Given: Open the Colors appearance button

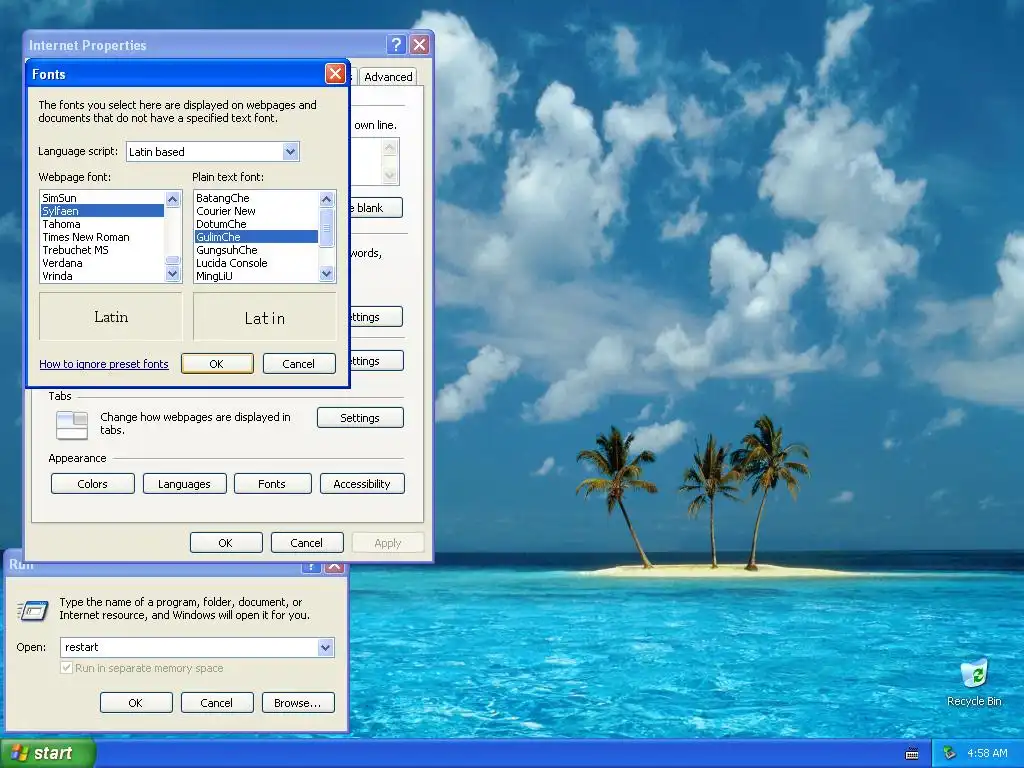Looking at the screenshot, I should coord(93,484).
